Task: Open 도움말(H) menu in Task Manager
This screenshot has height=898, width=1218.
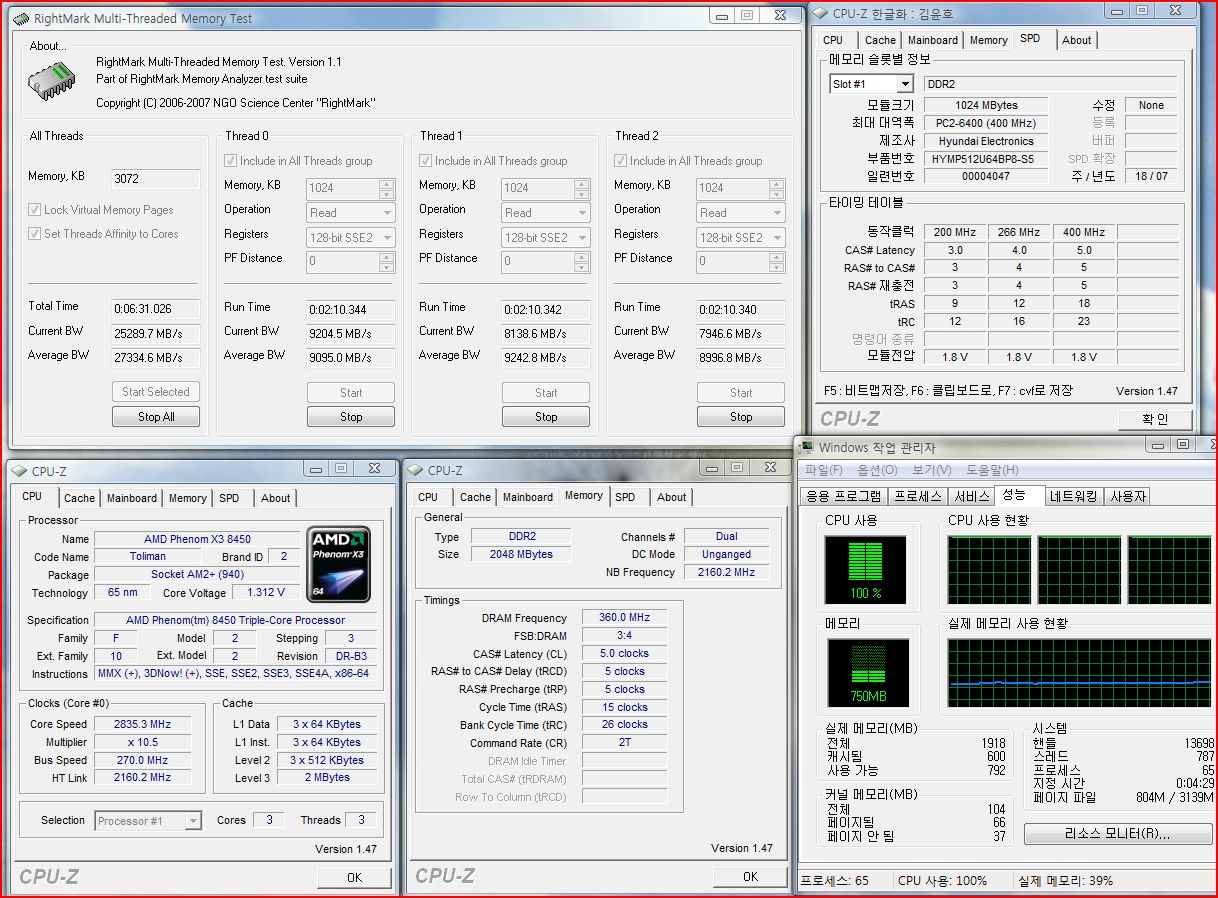Action: tap(992, 470)
